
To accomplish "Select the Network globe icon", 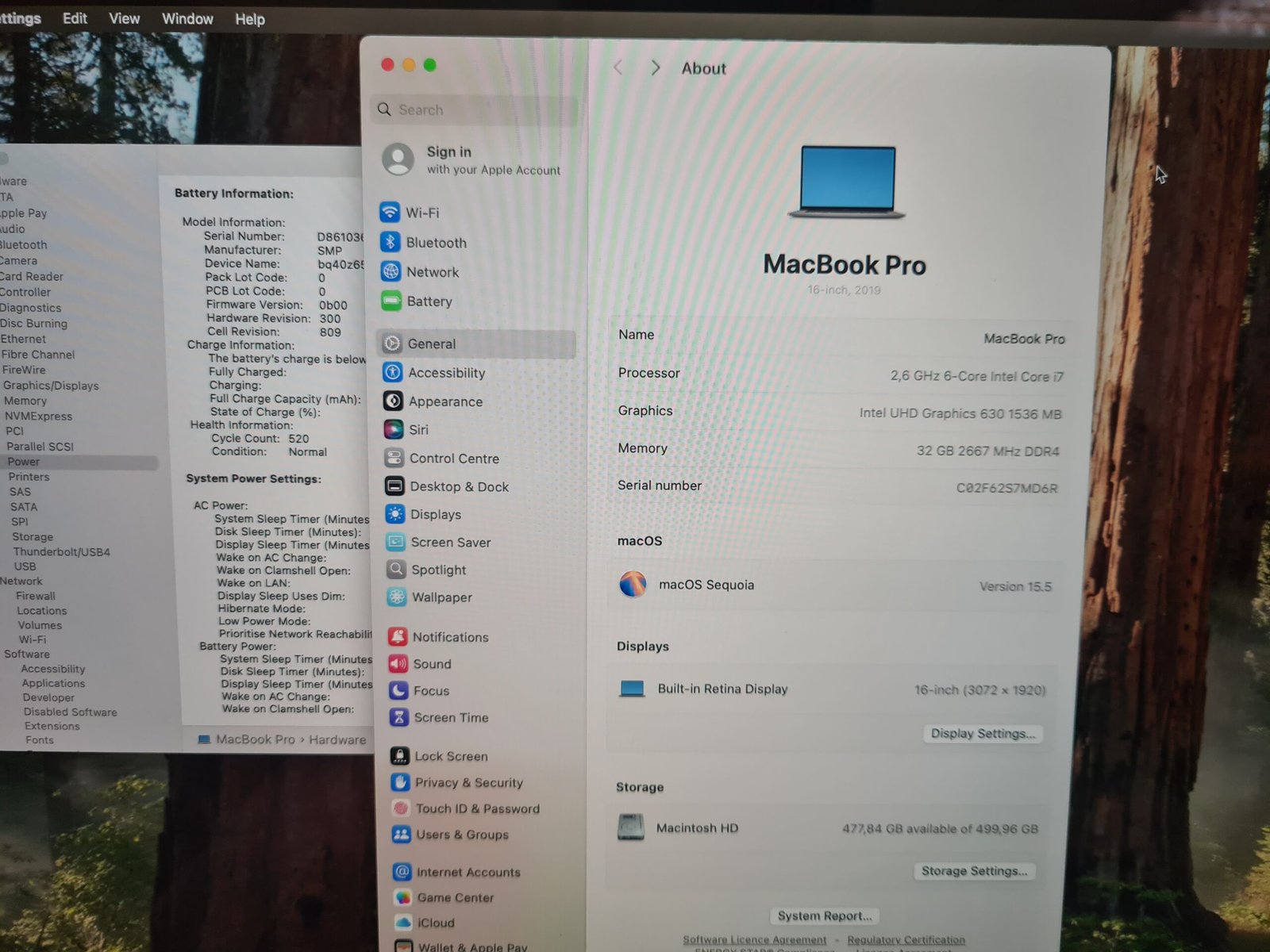I will 391,271.
